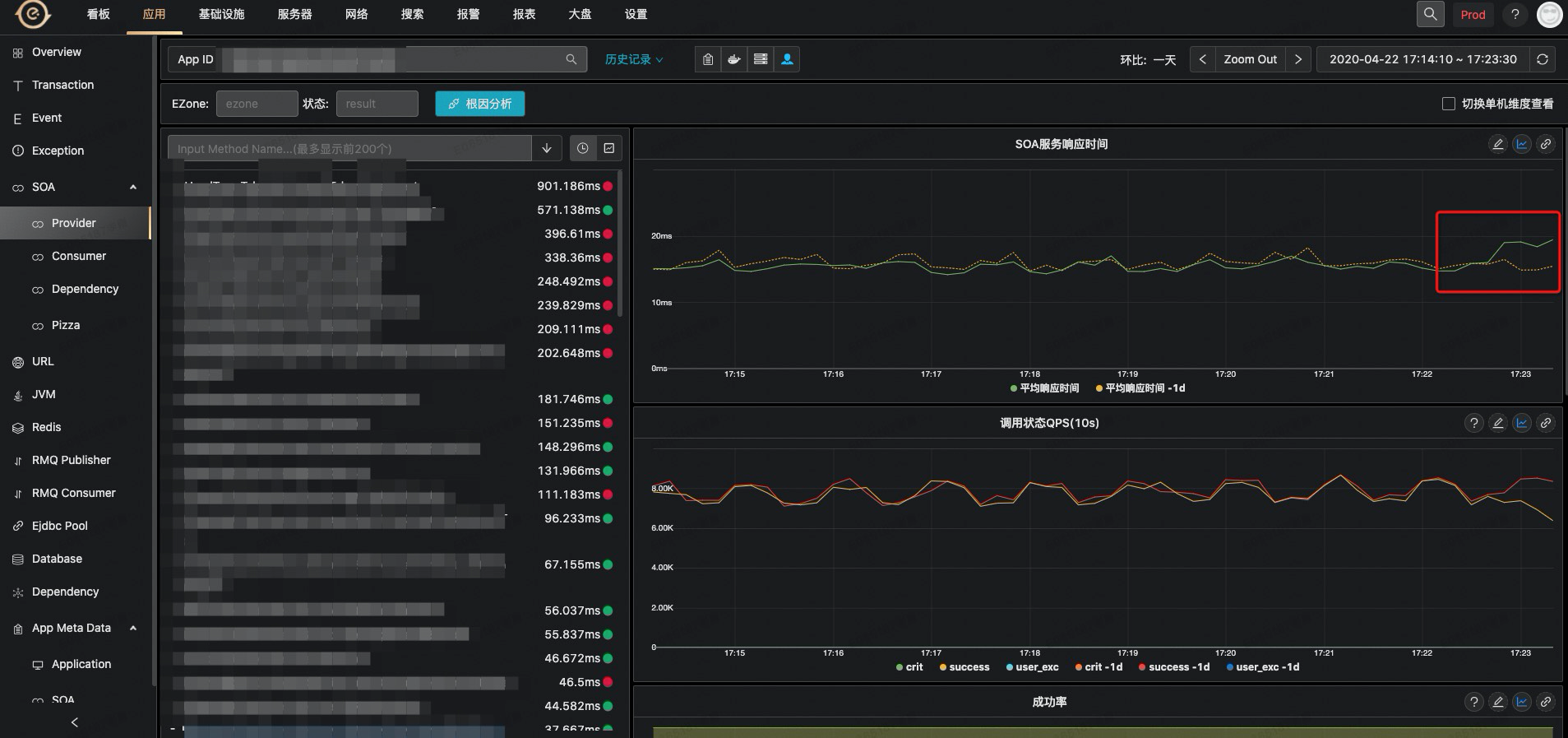Click pencil edit icon on 成功率 panel
Screen dimensions: 1568x738
1498,702
